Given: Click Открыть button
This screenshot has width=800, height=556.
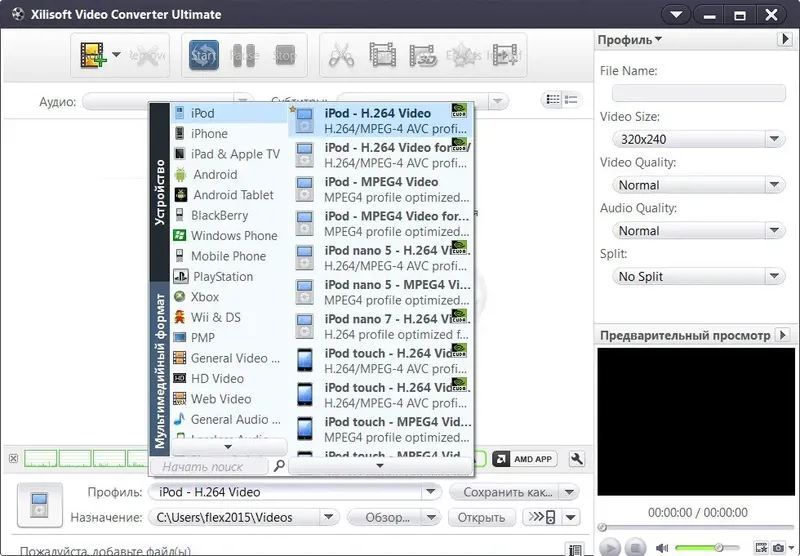Looking at the screenshot, I should (481, 517).
